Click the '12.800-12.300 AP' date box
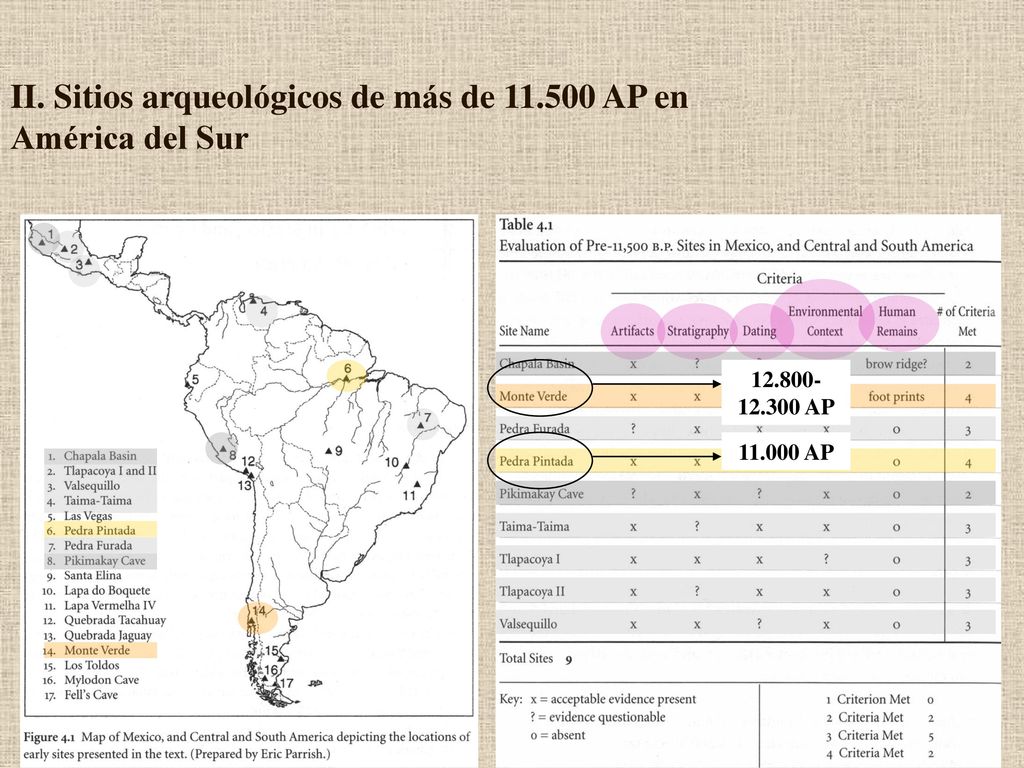The width and height of the screenshot is (1024, 768). (x=786, y=392)
